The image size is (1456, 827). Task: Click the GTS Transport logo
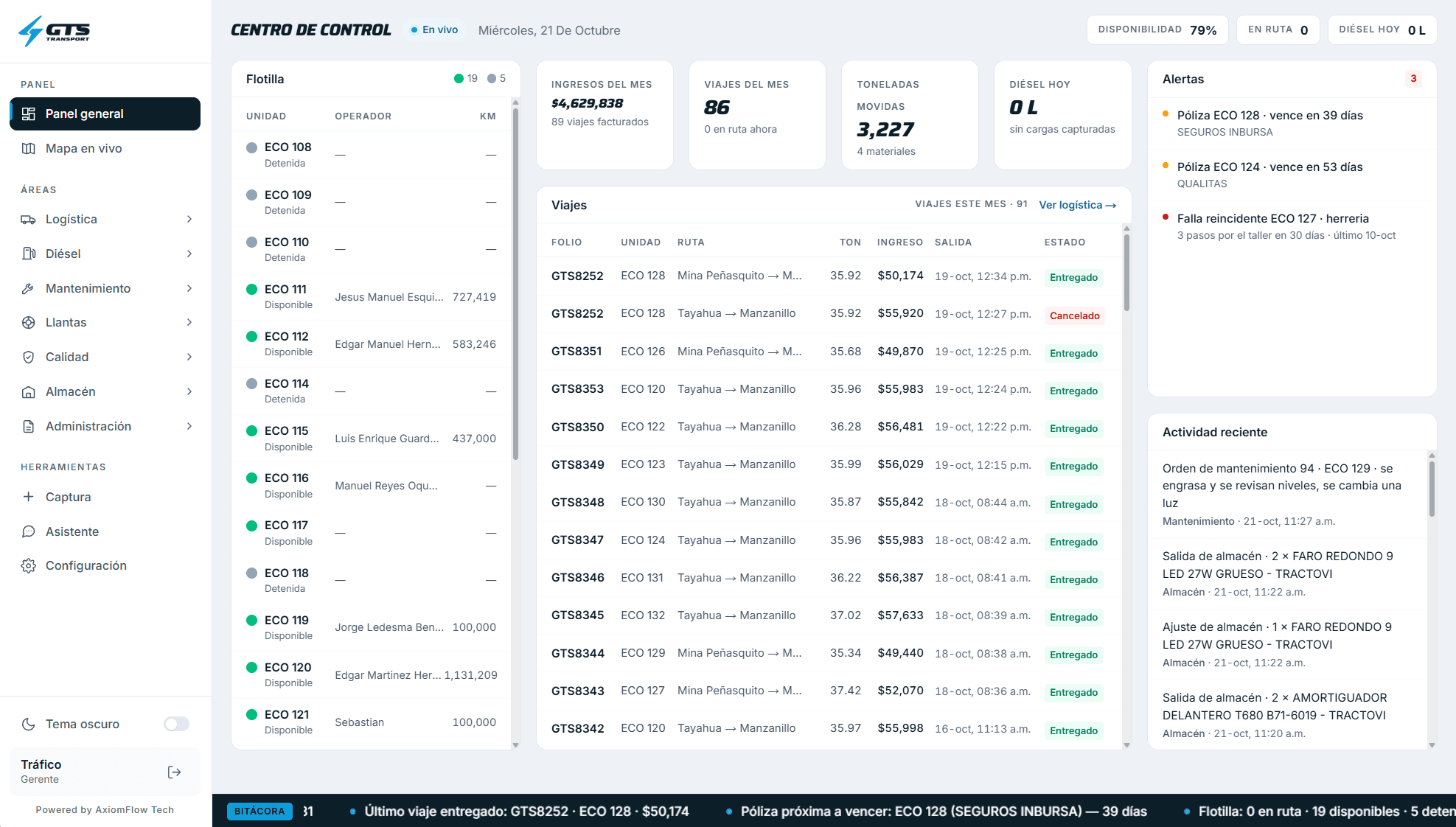(54, 31)
